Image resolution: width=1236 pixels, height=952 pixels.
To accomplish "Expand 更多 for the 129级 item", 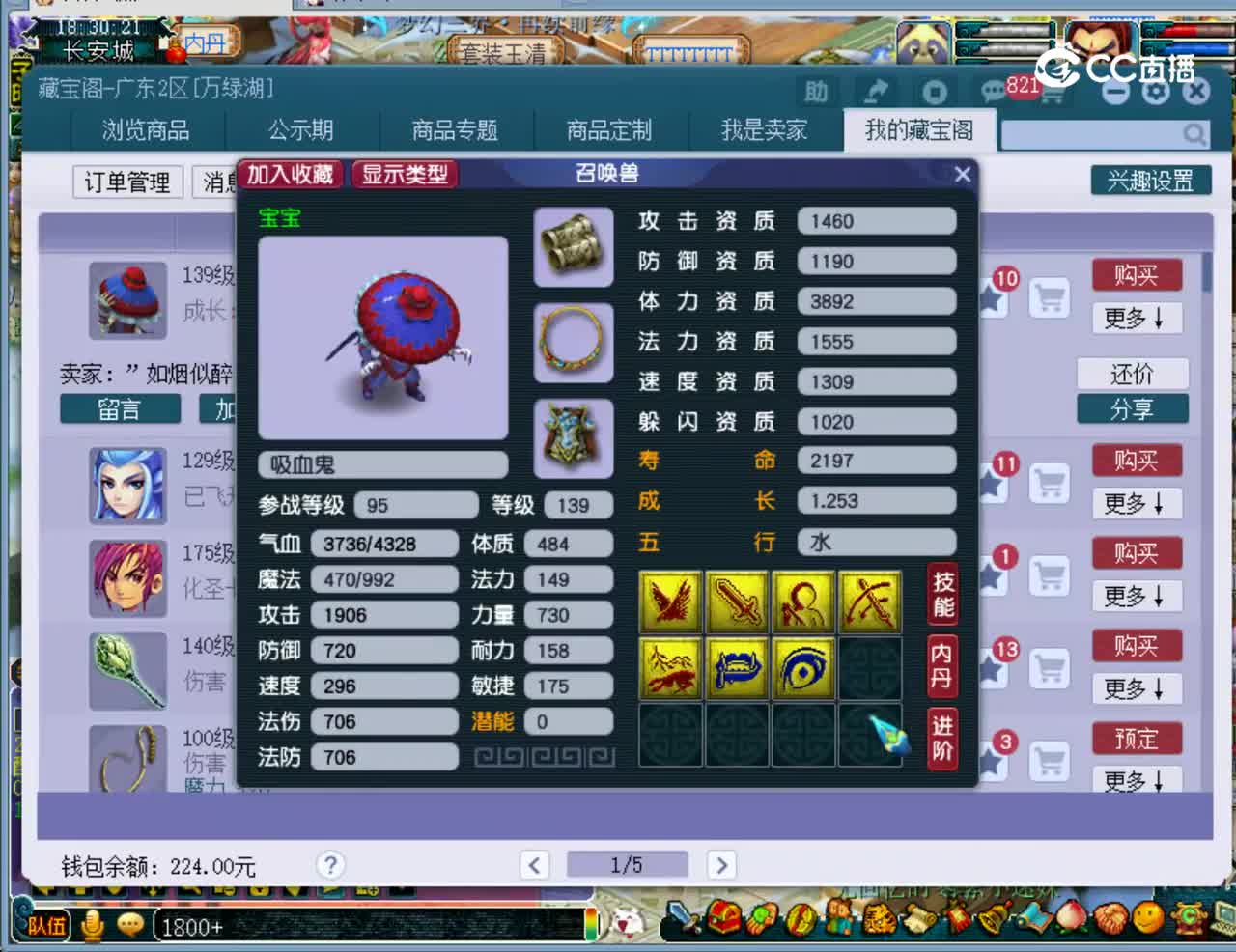I will (x=1137, y=503).
